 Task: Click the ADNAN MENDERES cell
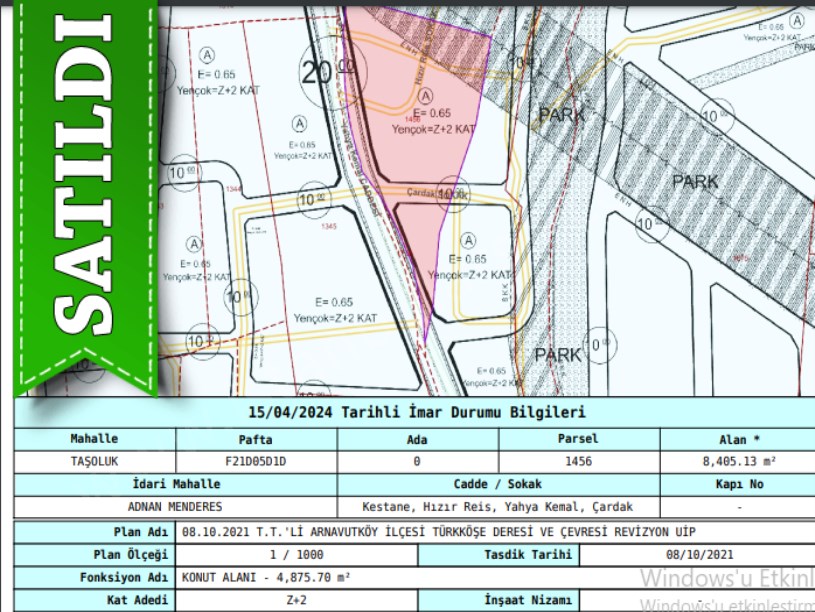pyautogui.click(x=176, y=507)
